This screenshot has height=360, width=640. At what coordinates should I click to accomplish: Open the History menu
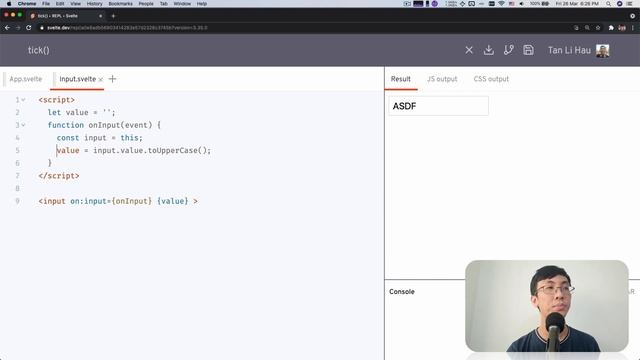click(94, 4)
